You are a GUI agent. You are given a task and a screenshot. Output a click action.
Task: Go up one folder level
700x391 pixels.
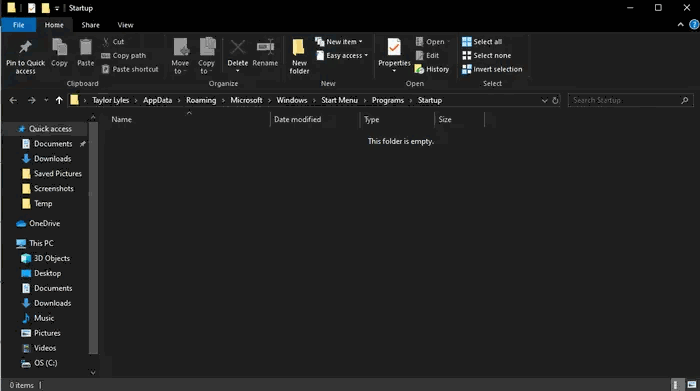pos(59,100)
